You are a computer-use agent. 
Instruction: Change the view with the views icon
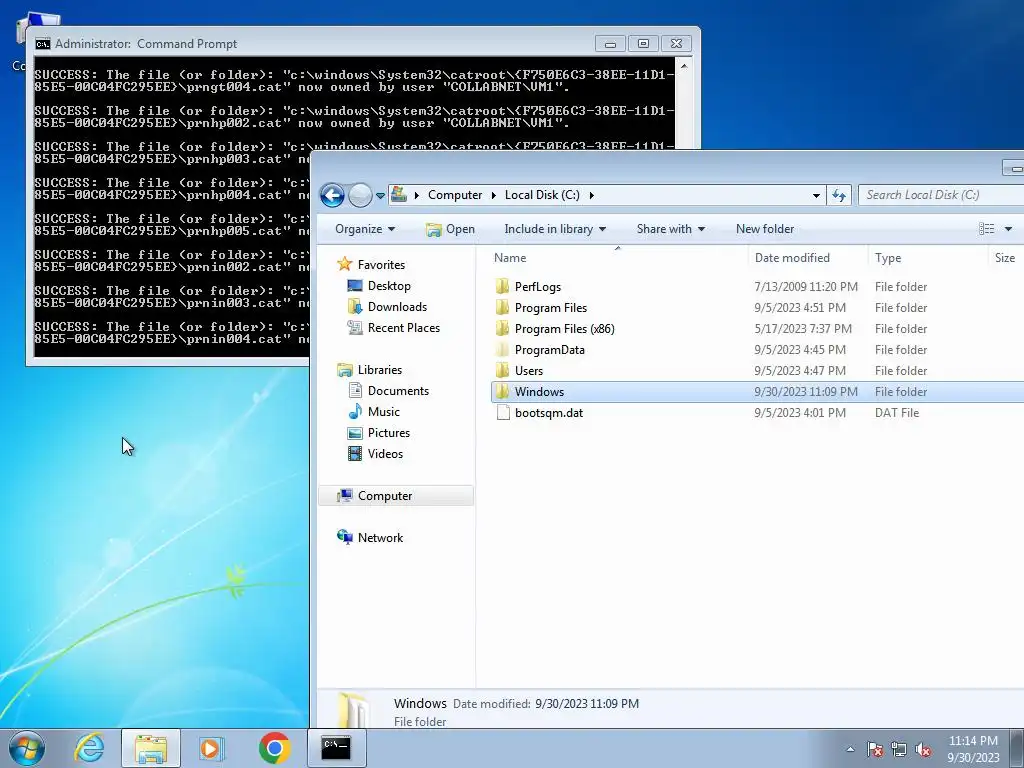pyautogui.click(x=986, y=229)
